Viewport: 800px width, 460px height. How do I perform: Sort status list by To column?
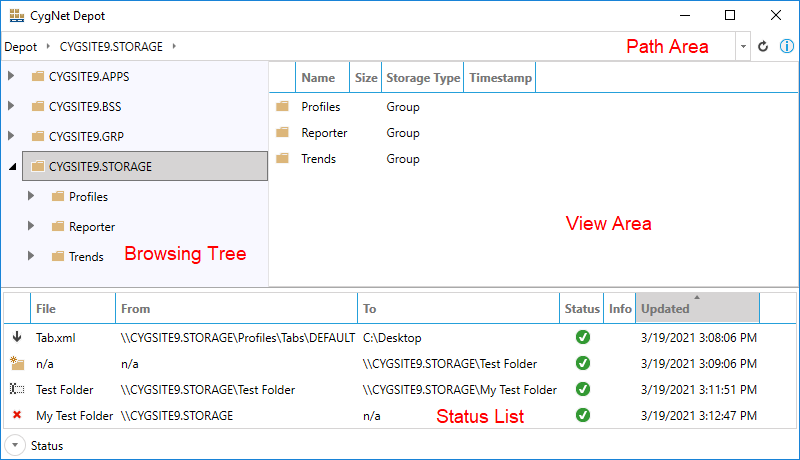coord(459,309)
